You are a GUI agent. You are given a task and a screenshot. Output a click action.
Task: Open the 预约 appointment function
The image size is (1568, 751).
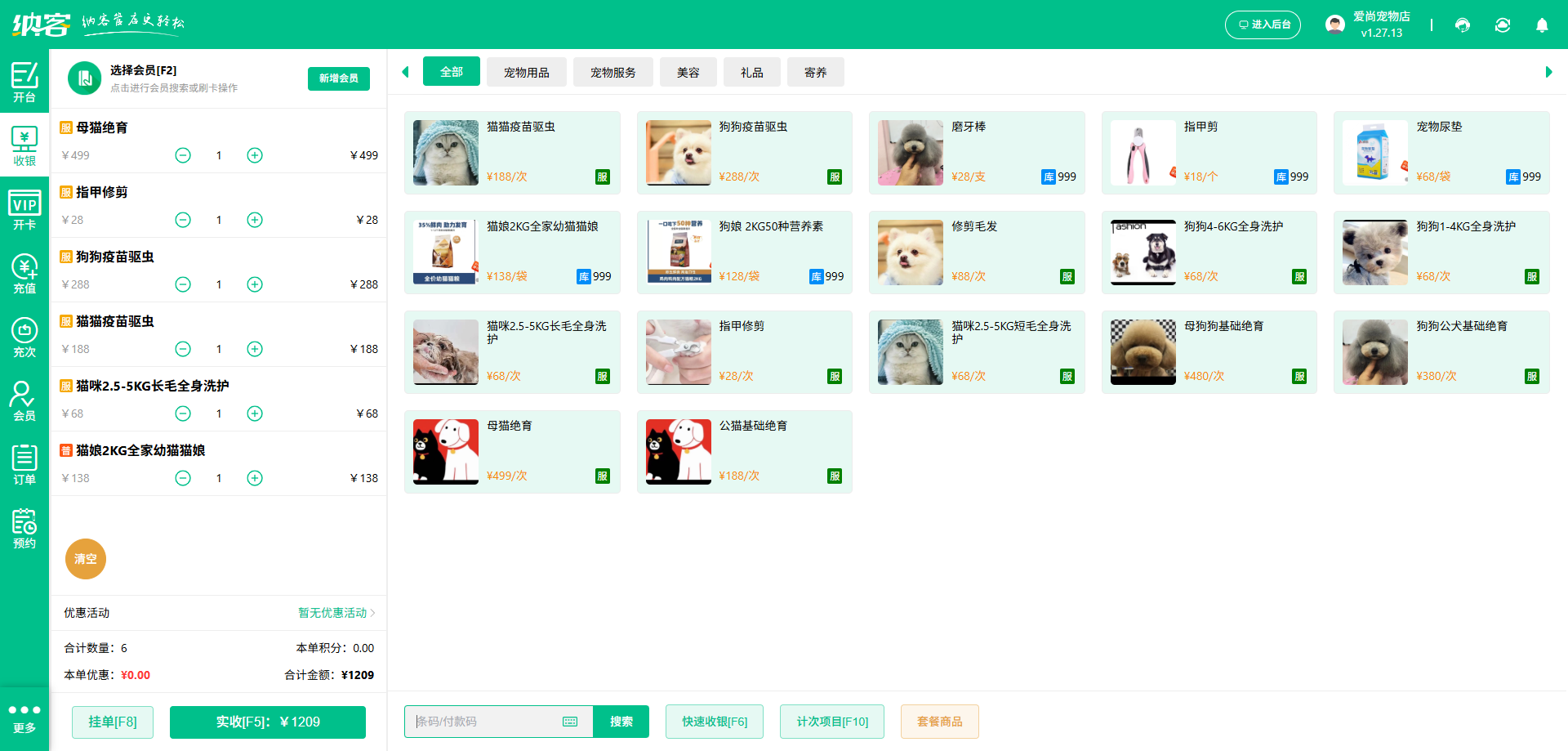[x=24, y=528]
